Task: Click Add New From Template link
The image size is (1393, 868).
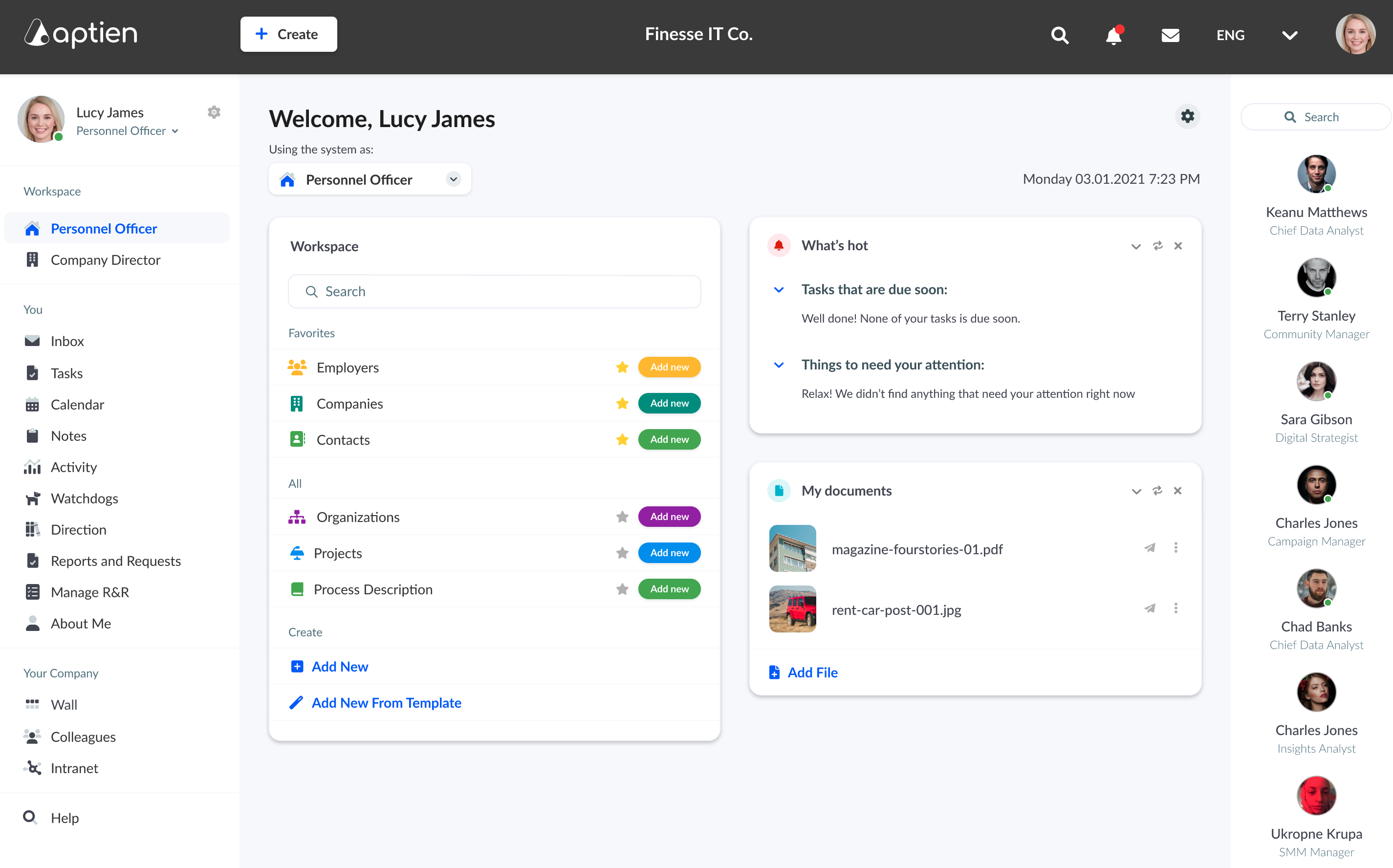Action: [386, 703]
